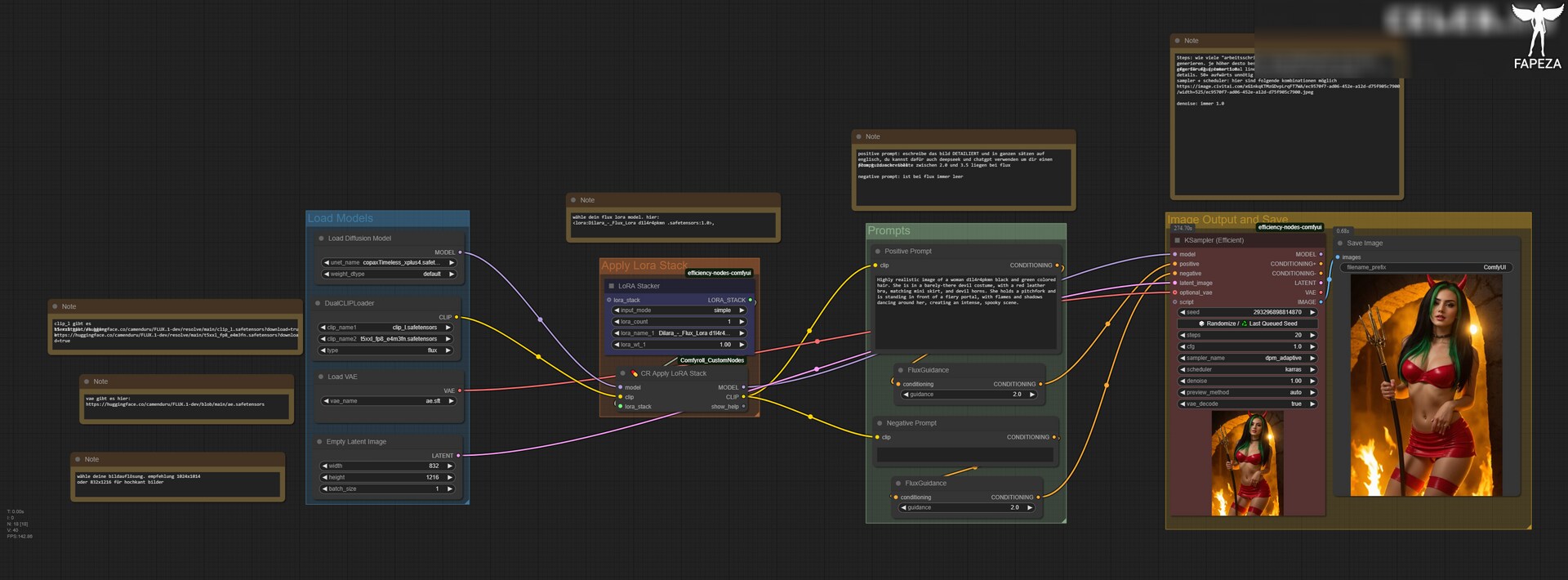Collapse the Empty Latent Image node dot
1568x580 pixels.
319,442
